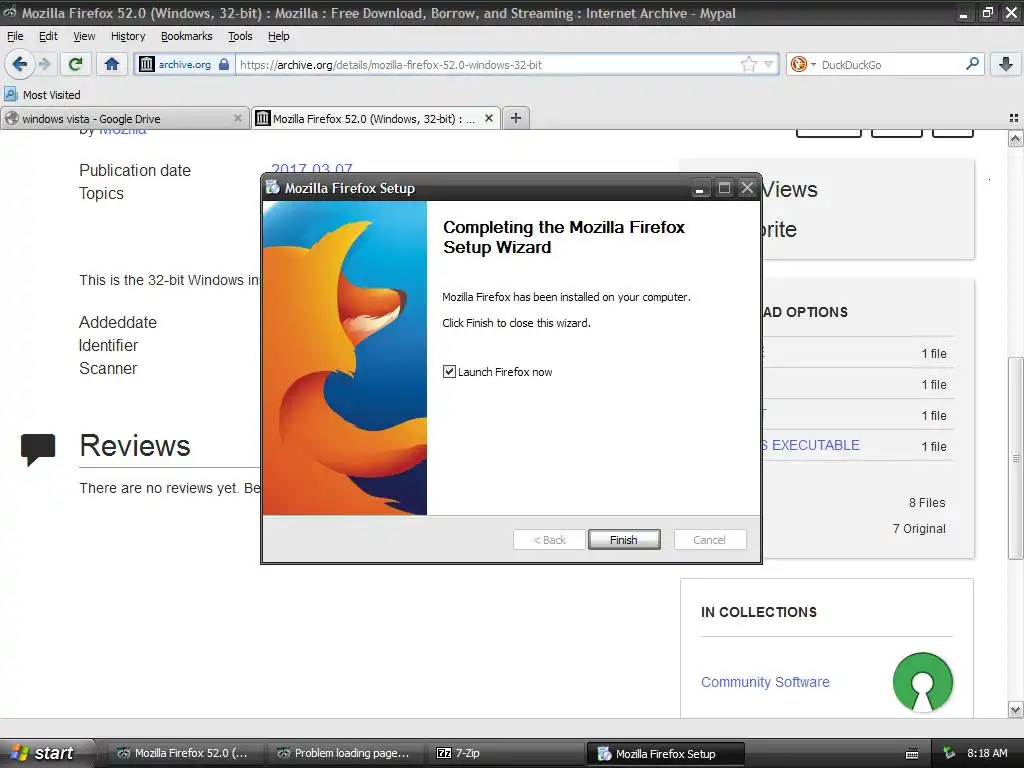Bookmark this page with the star icon
The width and height of the screenshot is (1024, 768).
[x=748, y=64]
